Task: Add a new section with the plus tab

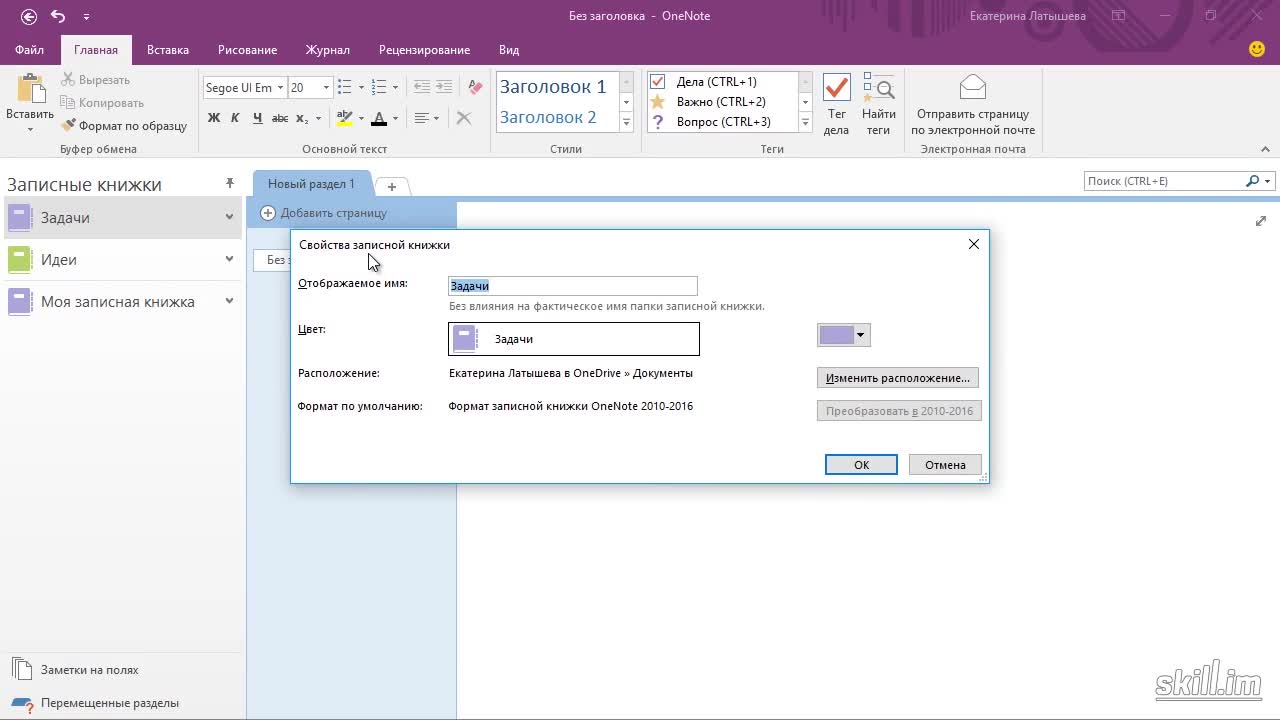Action: (x=392, y=187)
